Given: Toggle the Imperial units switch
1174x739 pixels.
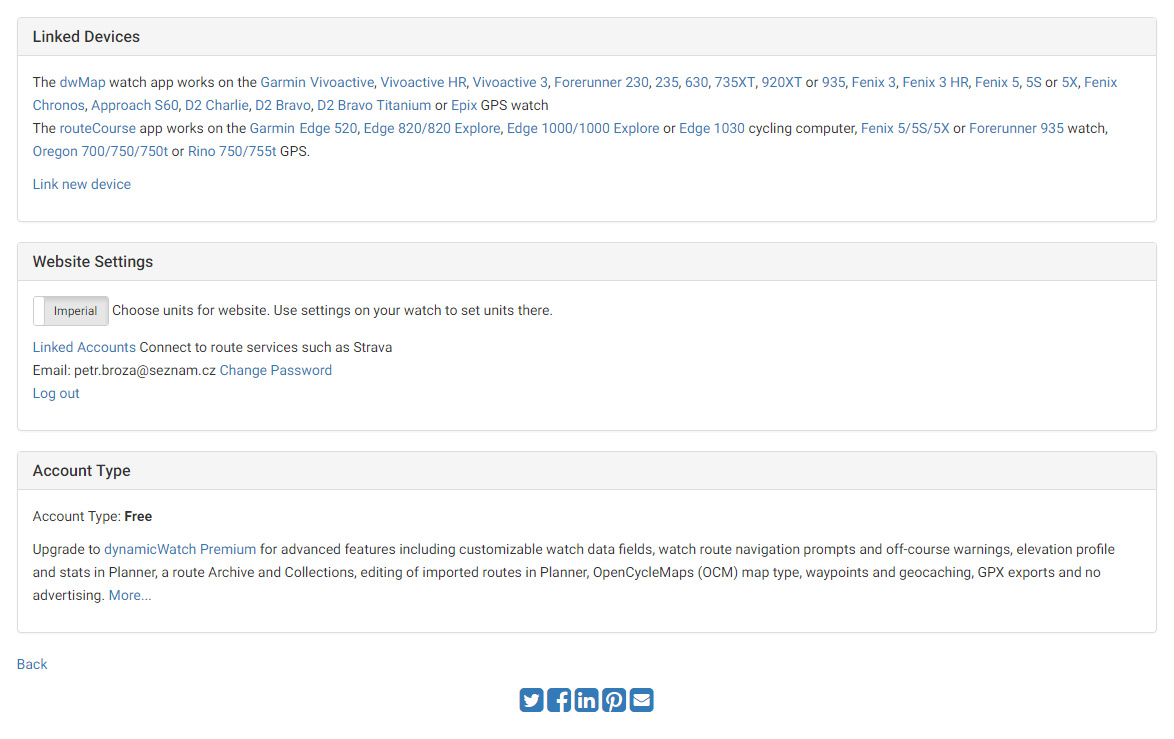Looking at the screenshot, I should 71,311.
